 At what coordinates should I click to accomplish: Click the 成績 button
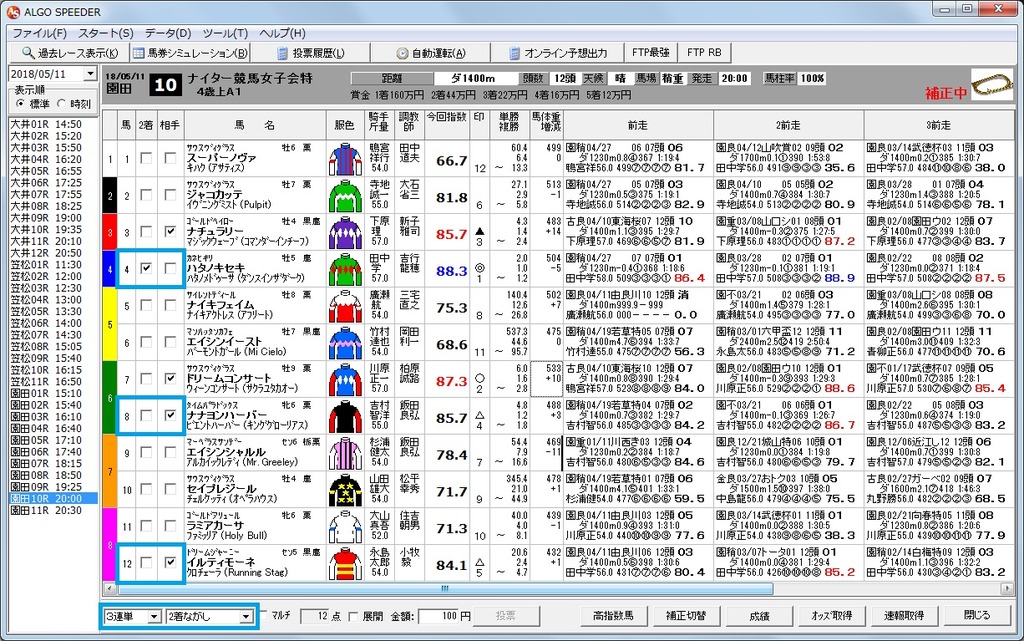tap(759, 616)
